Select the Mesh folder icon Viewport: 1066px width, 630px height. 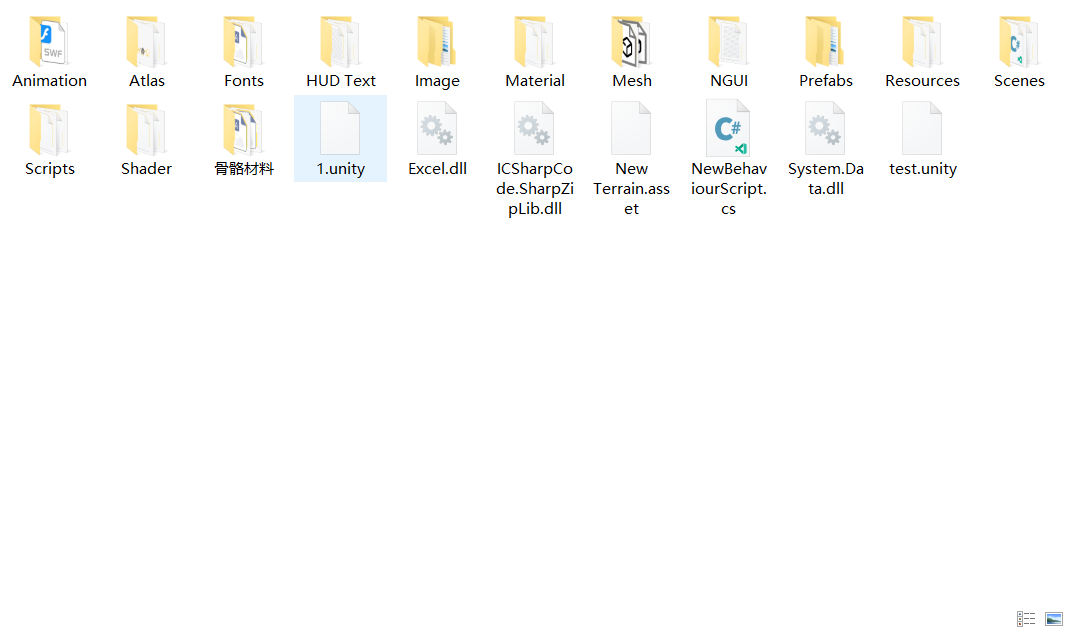(x=631, y=43)
